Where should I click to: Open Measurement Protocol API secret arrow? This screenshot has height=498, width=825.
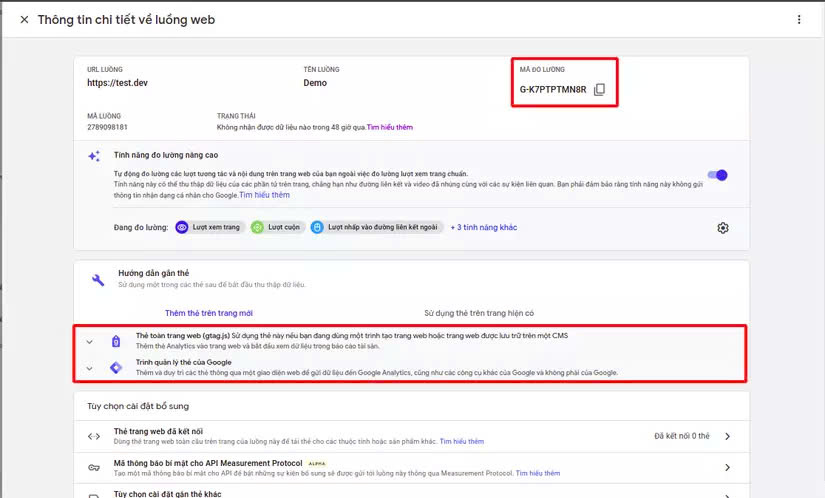point(727,467)
